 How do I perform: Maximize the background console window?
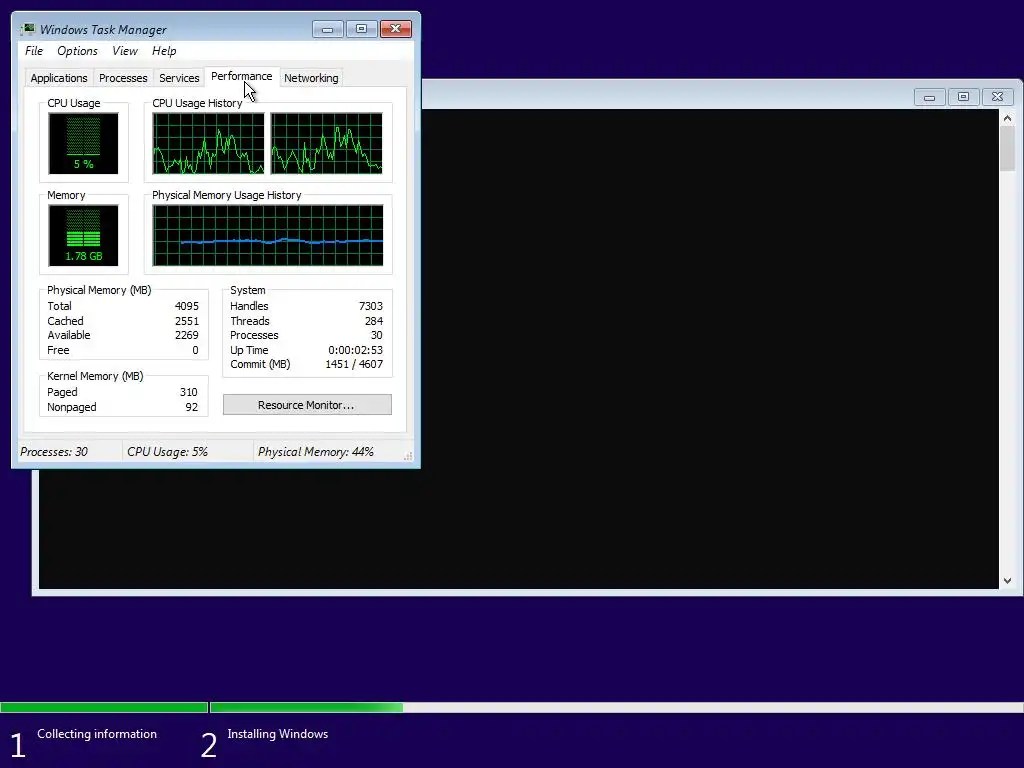point(963,97)
